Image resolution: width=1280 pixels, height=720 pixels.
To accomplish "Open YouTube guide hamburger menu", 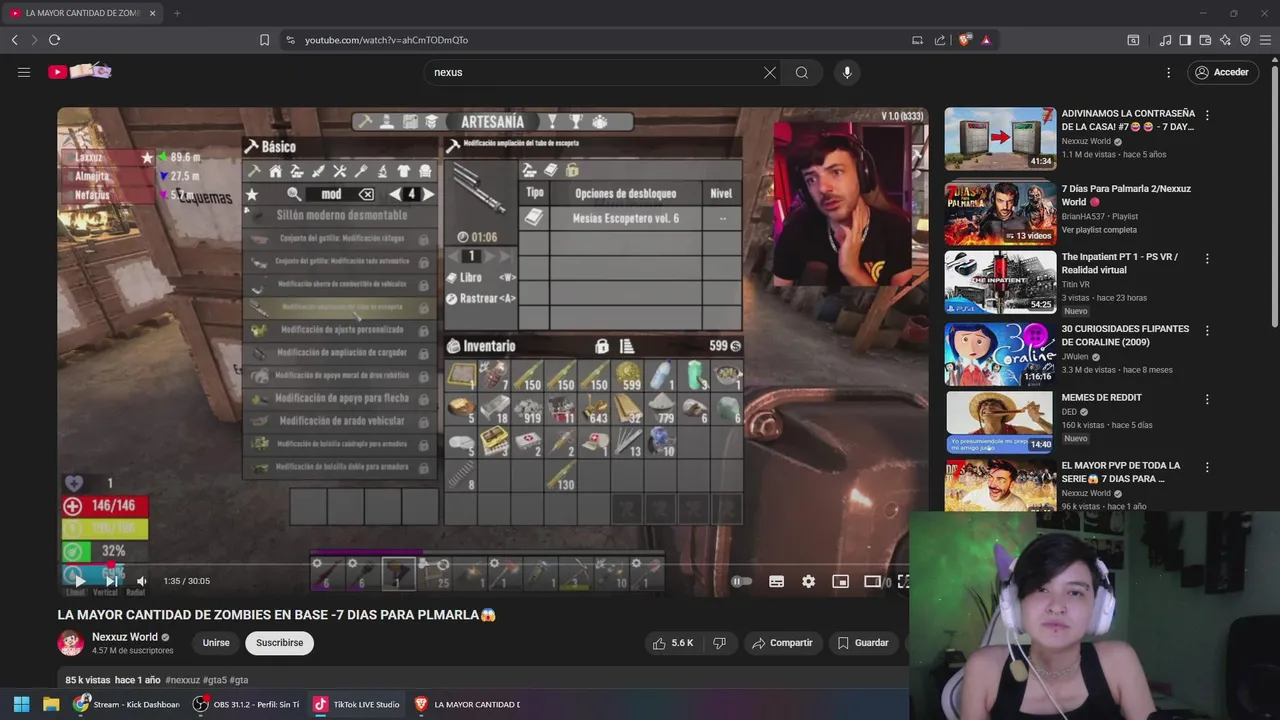I will click(24, 72).
